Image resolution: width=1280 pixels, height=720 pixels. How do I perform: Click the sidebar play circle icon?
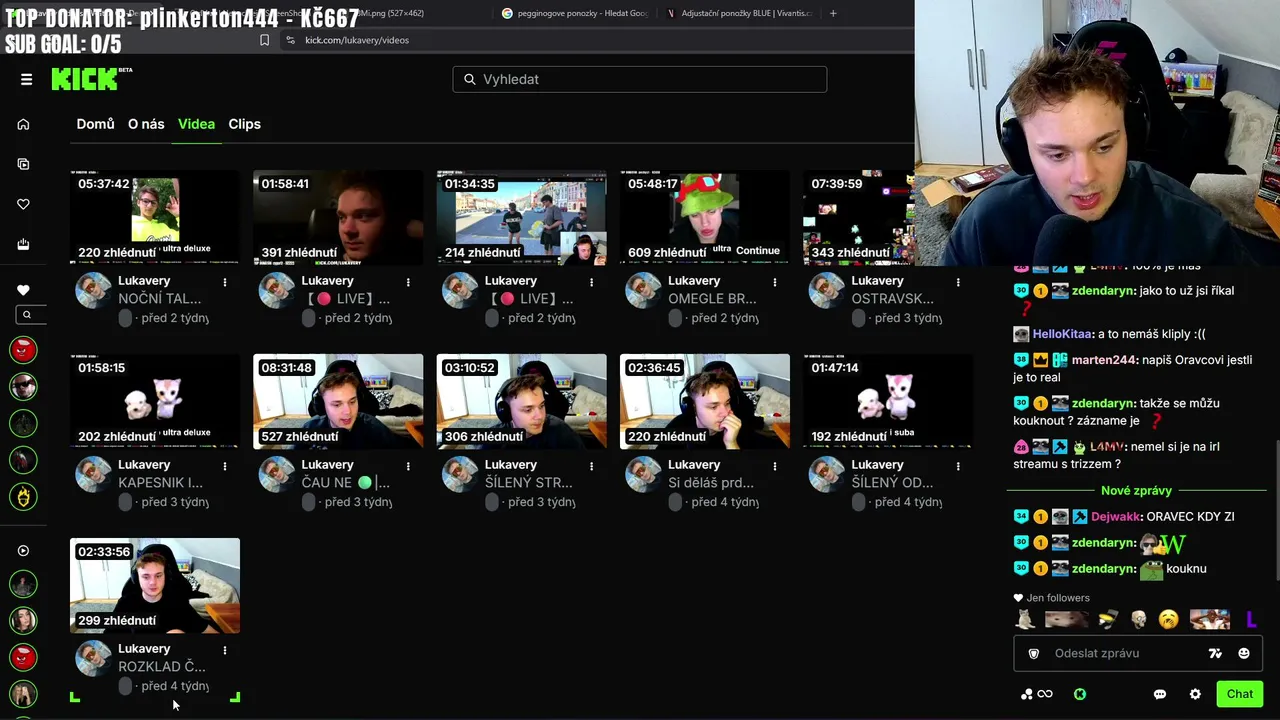(x=23, y=550)
